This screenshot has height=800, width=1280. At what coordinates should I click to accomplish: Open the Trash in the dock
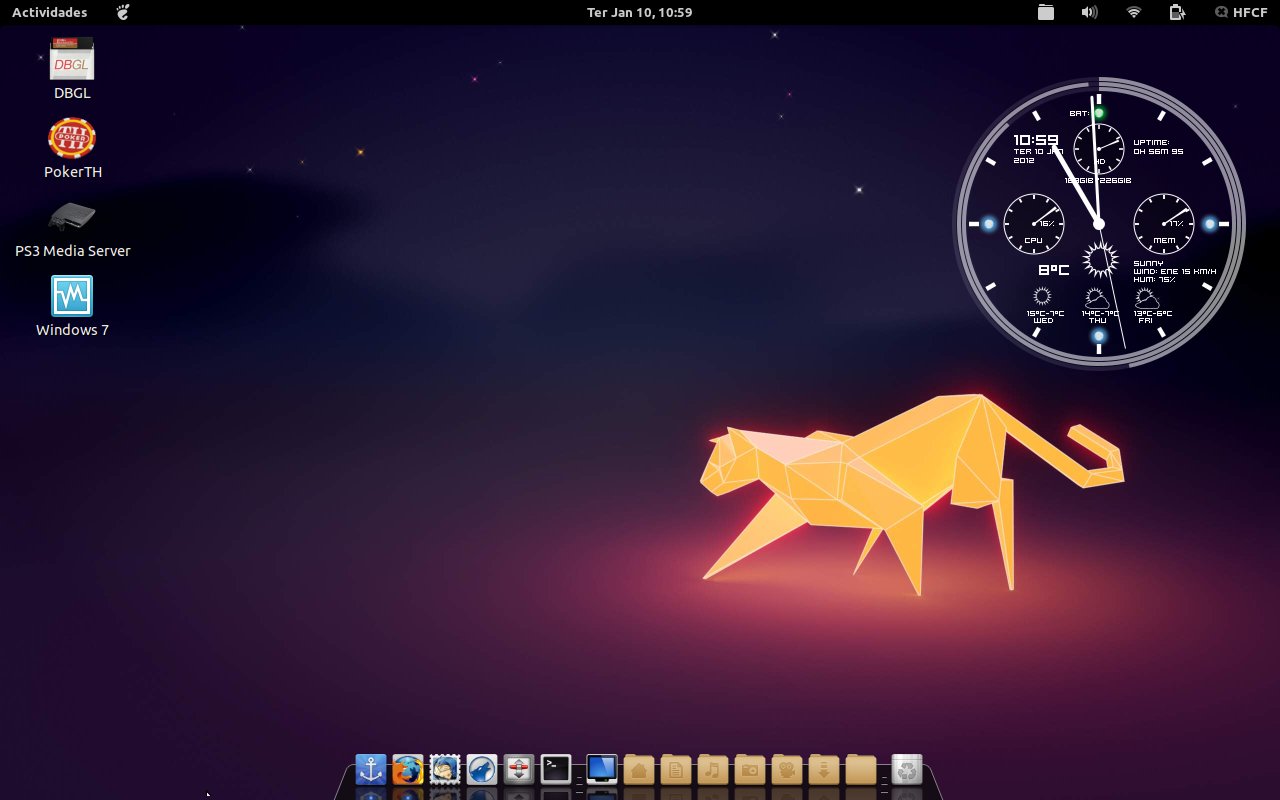point(907,769)
